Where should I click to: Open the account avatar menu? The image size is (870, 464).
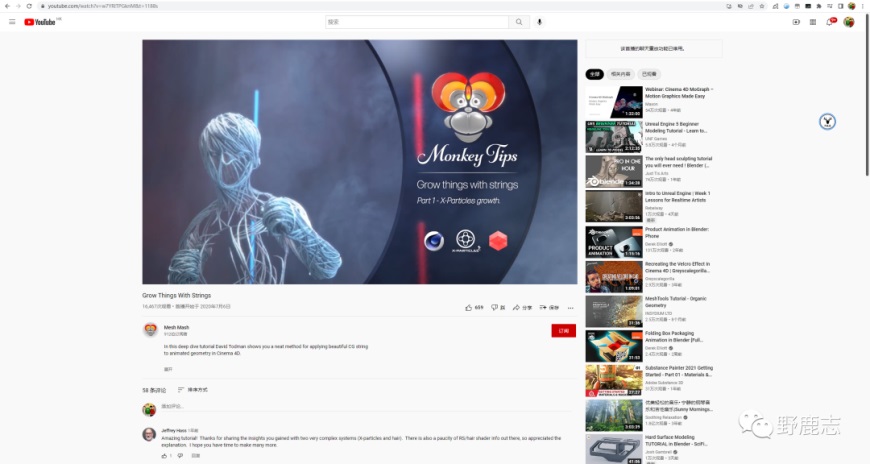point(849,22)
